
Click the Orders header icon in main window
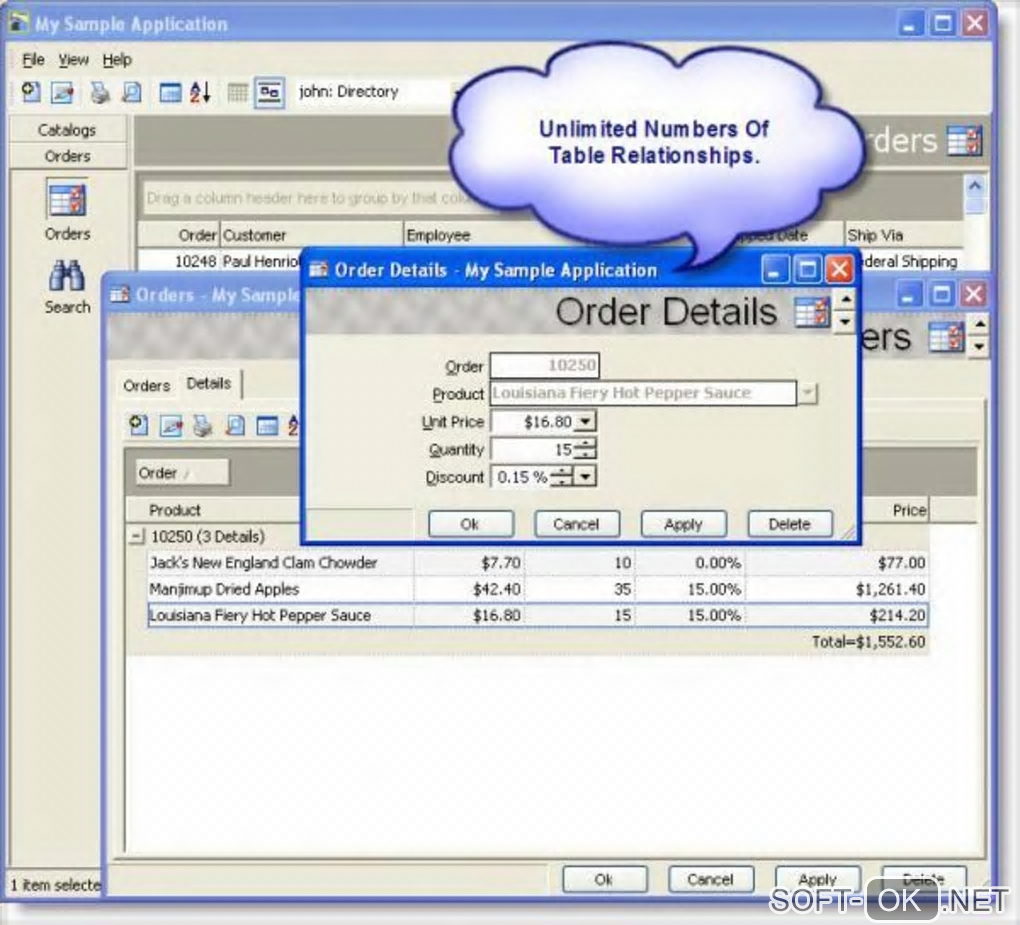point(964,141)
